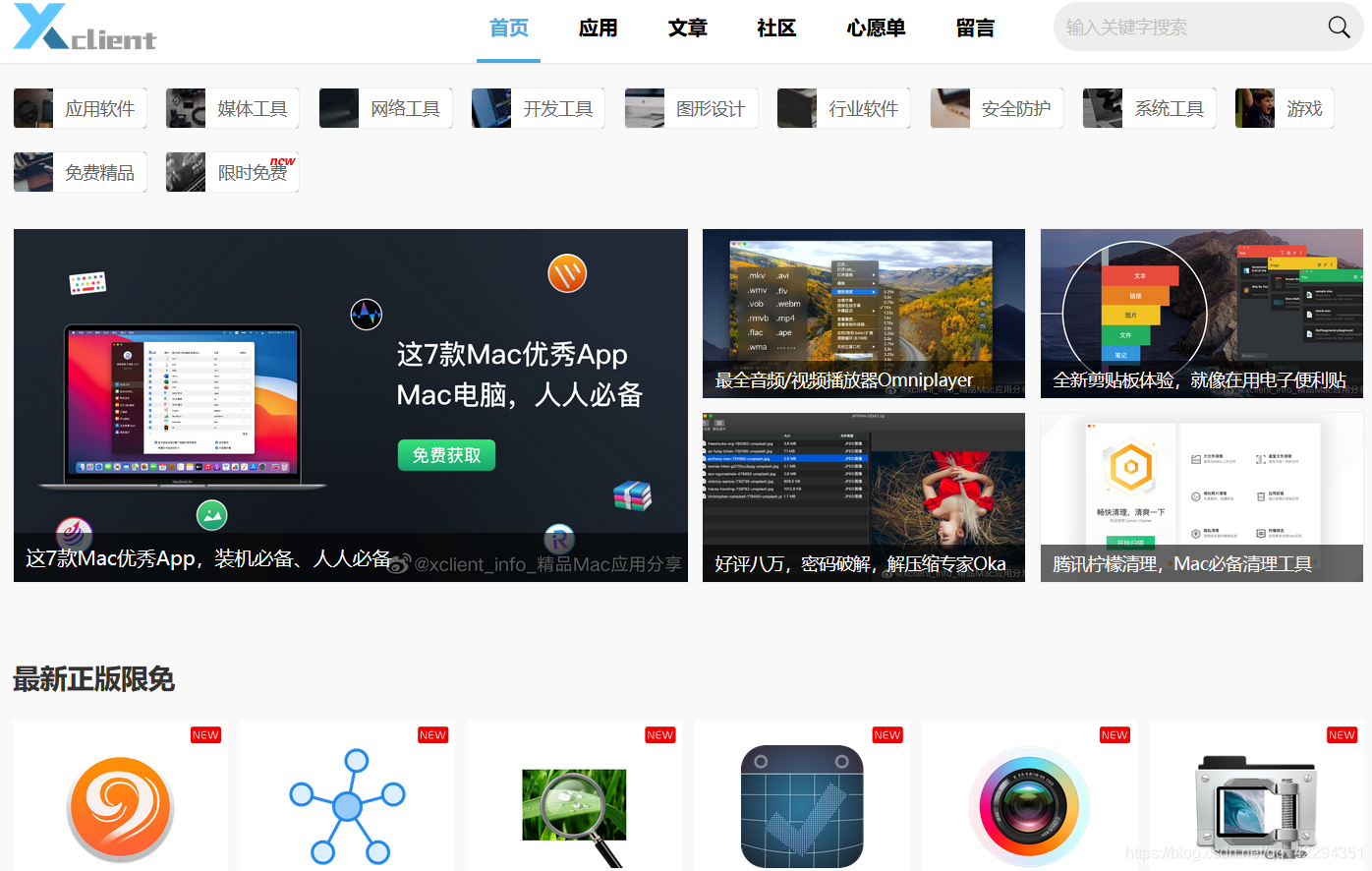Open the 腾讯柠檬清理 article thumbnail

(x=1202, y=497)
